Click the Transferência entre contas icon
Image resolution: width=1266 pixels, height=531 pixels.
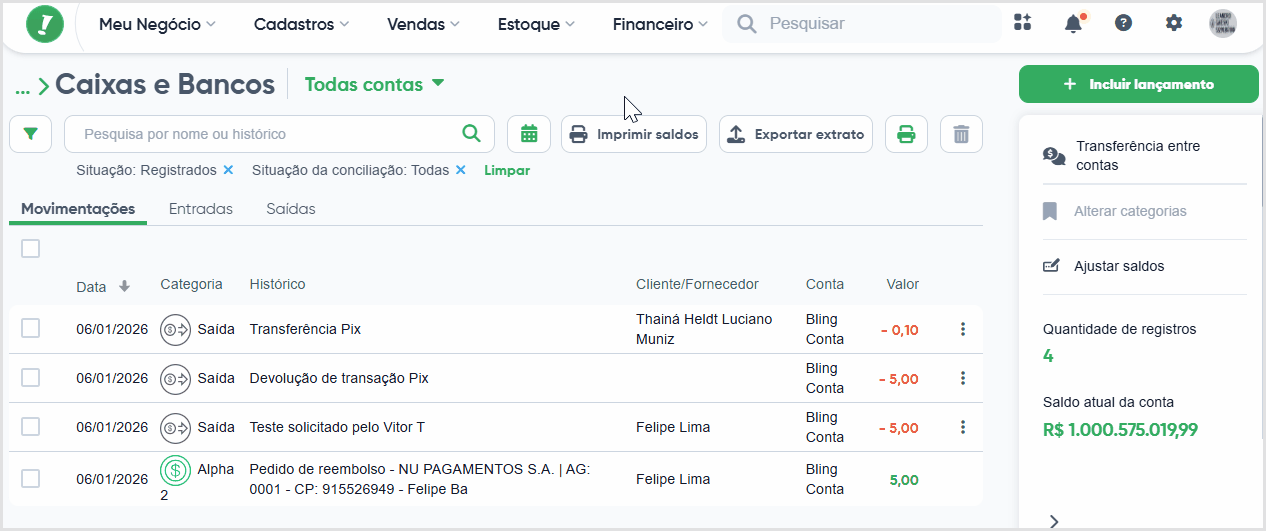point(1054,156)
